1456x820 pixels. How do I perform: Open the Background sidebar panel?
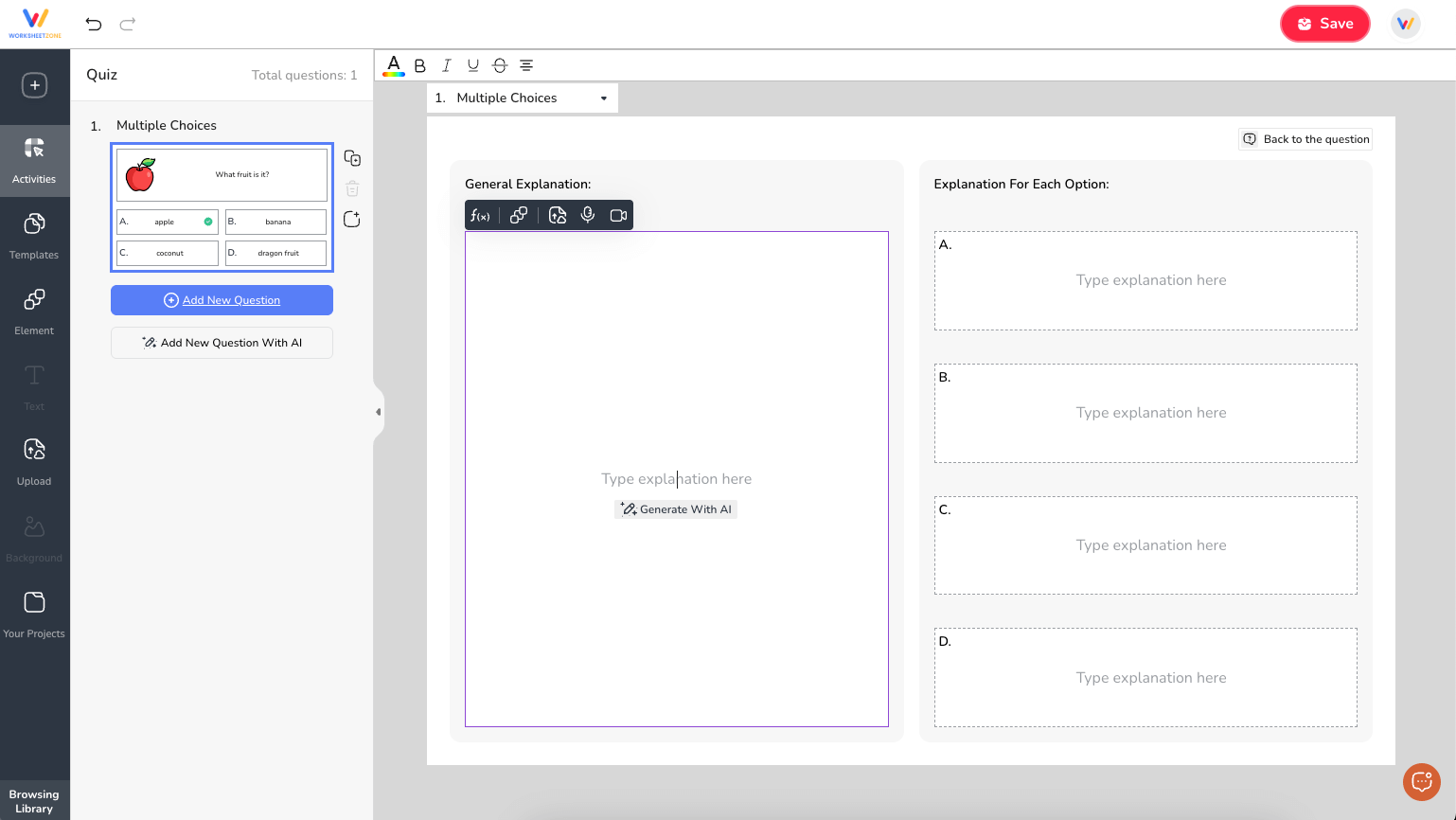point(35,539)
